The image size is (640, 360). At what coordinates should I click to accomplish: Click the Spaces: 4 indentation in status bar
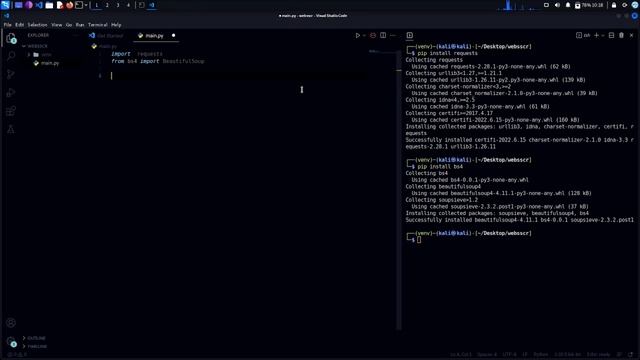point(487,355)
